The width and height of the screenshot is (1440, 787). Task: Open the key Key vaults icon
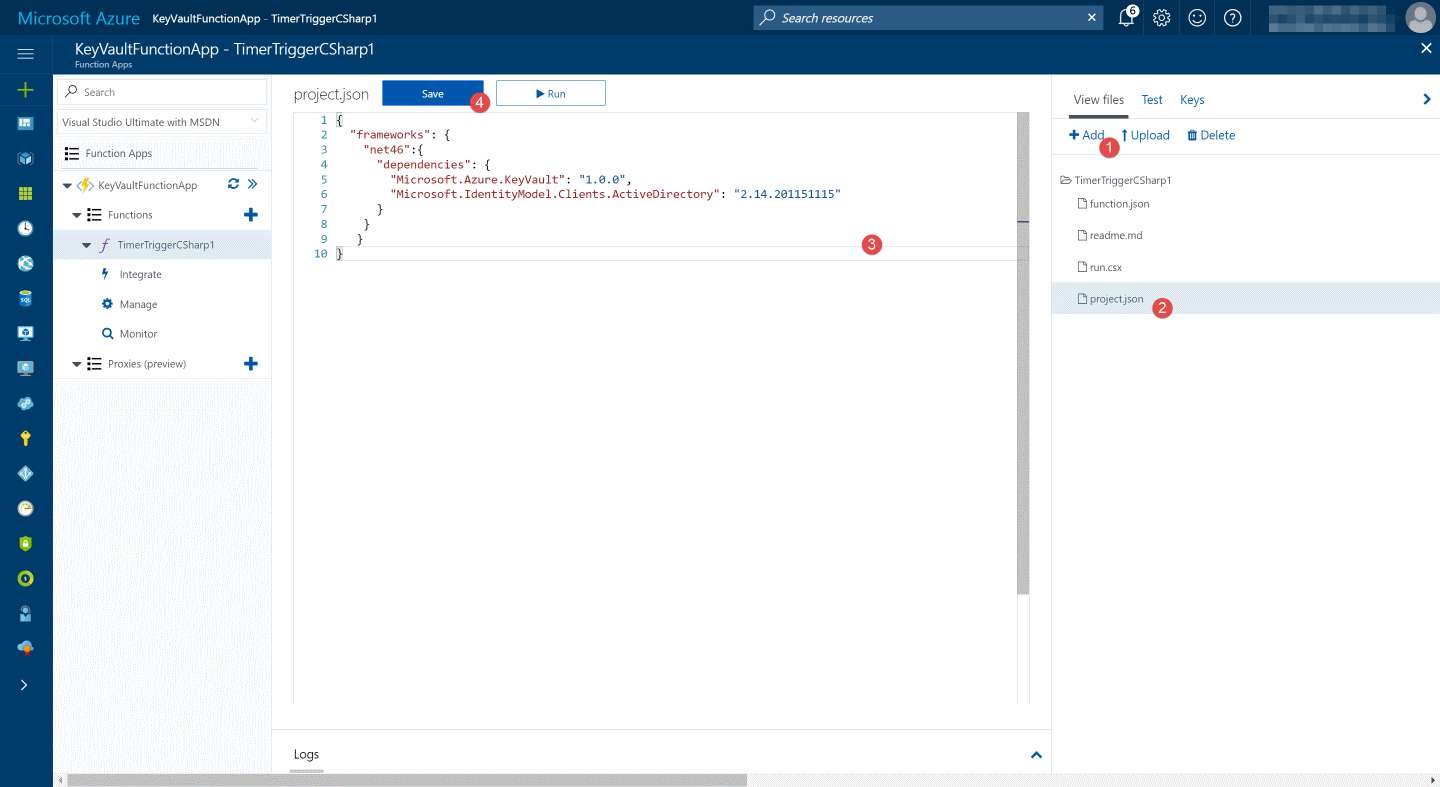pos(26,438)
